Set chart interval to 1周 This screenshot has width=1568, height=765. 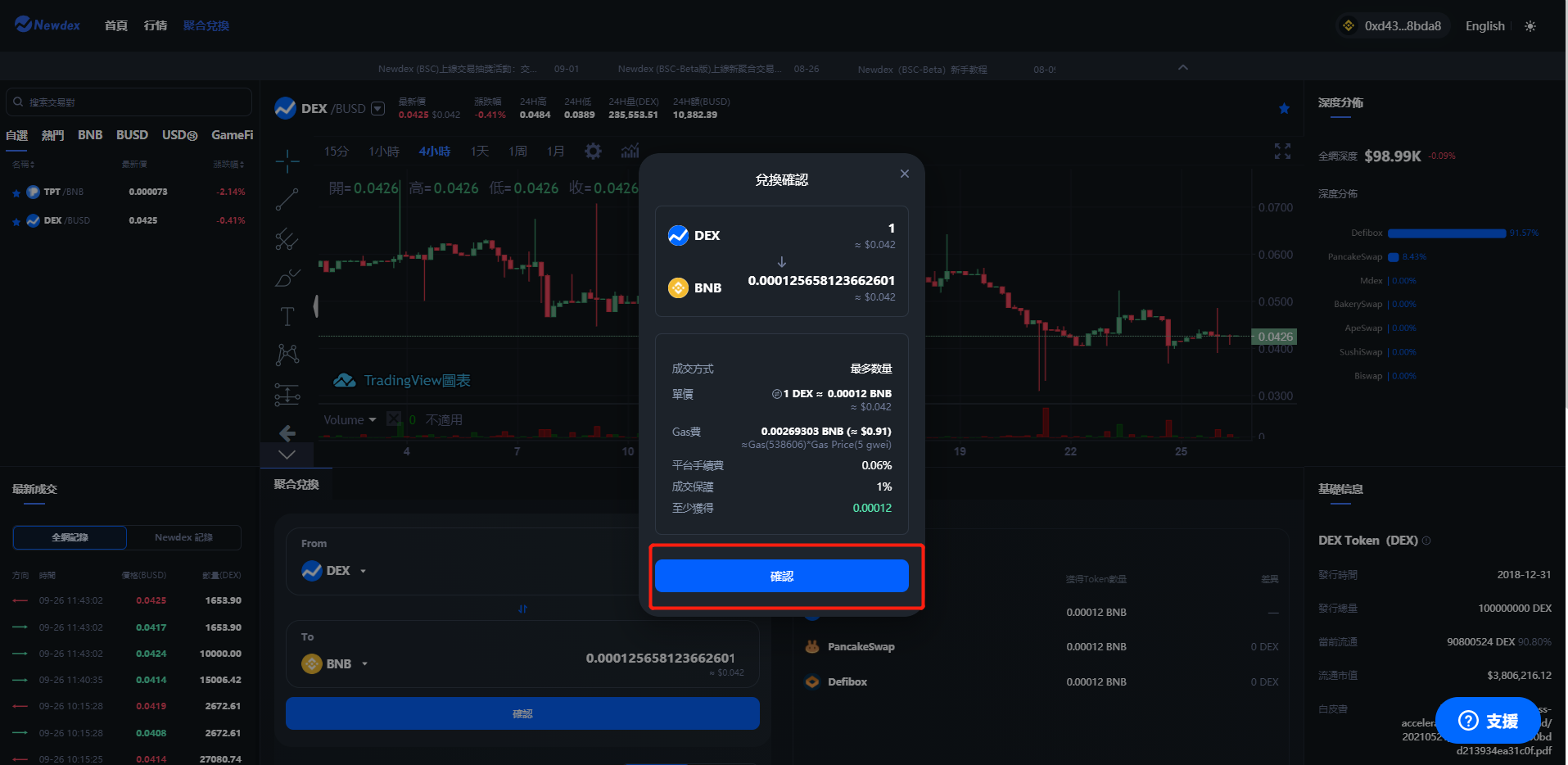pyautogui.click(x=517, y=152)
